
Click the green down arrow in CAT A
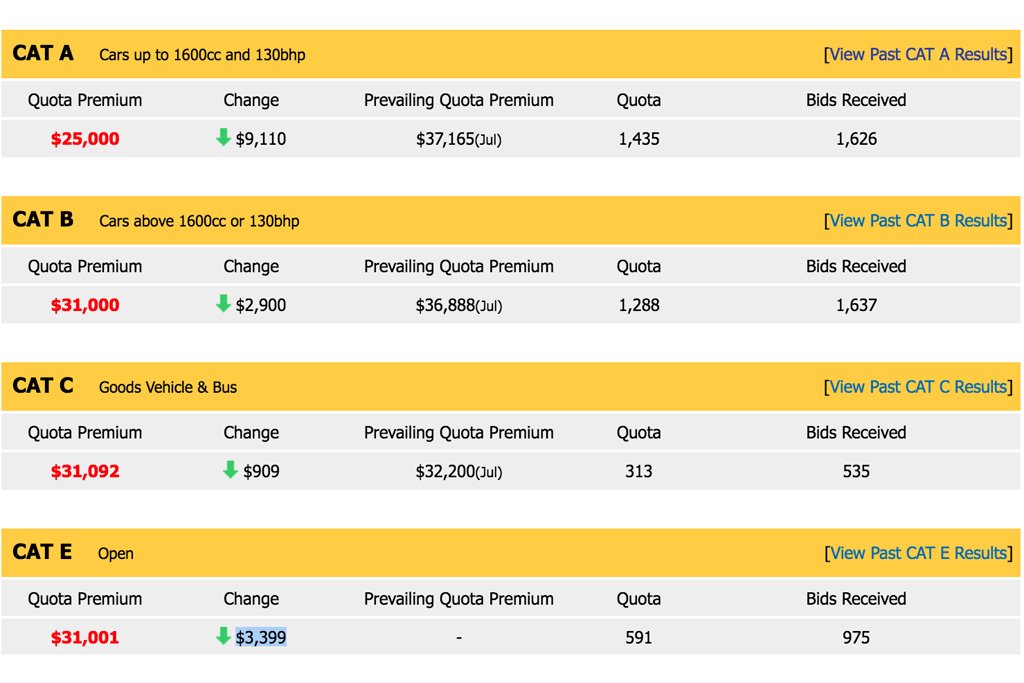[223, 137]
